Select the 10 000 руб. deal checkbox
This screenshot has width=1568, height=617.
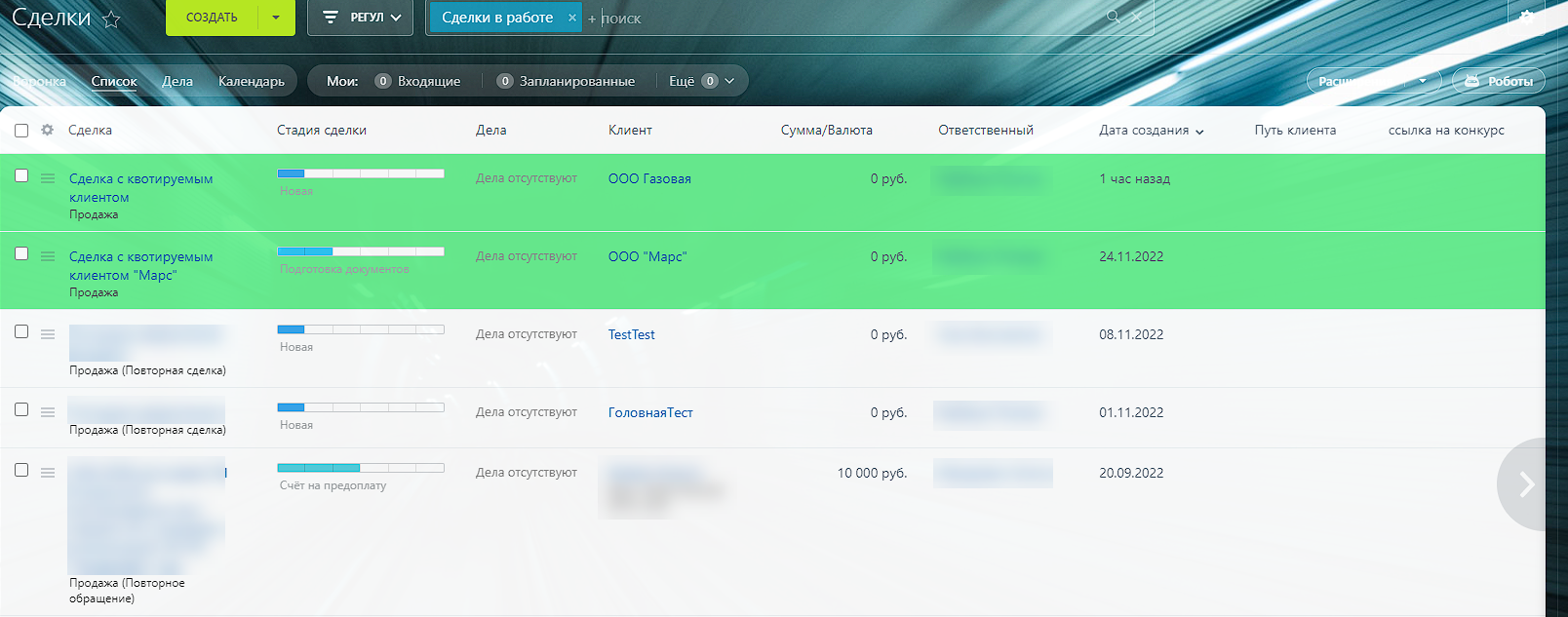pyautogui.click(x=21, y=470)
